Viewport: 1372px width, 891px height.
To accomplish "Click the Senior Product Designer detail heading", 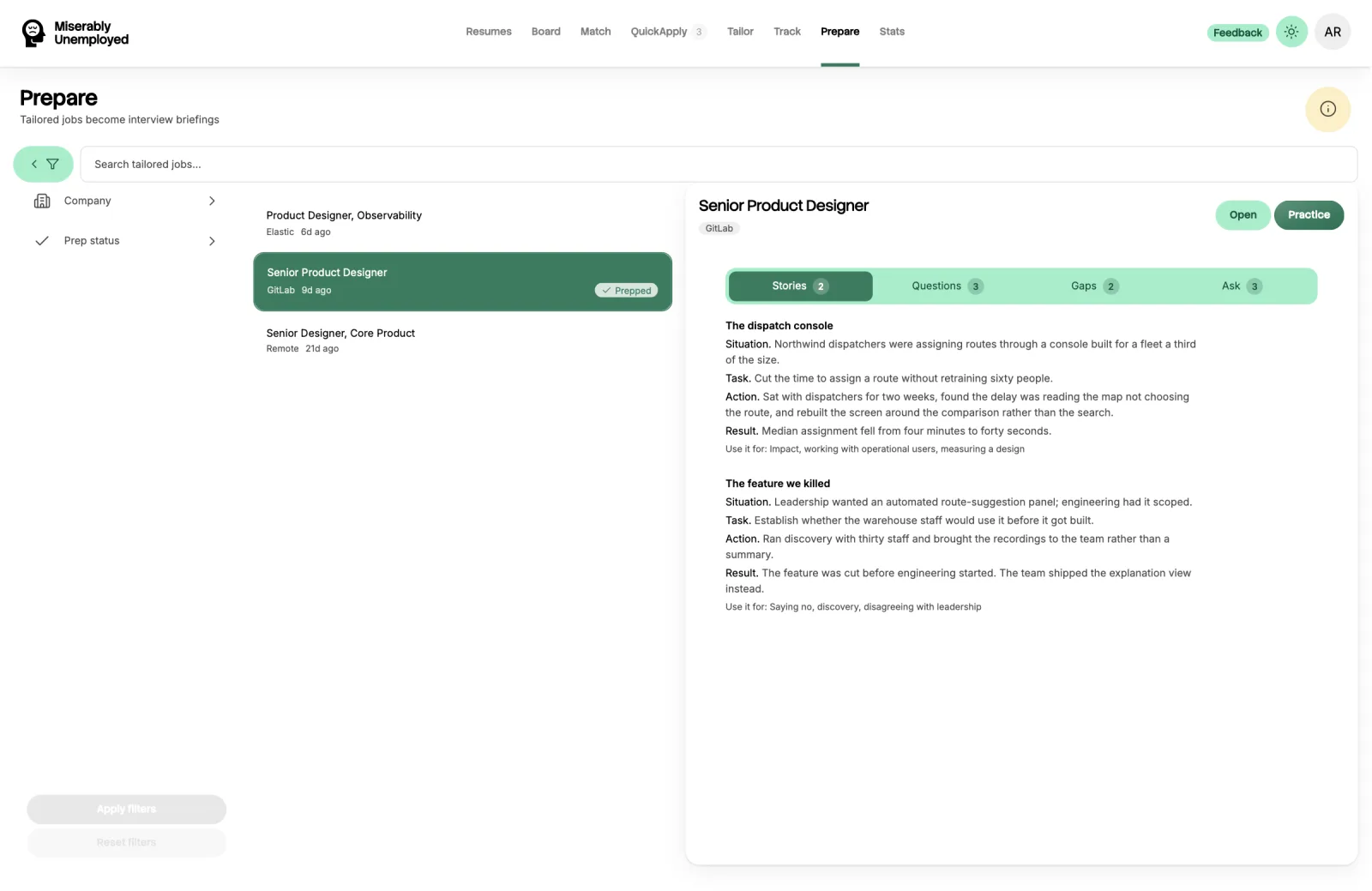I will tap(783, 206).
